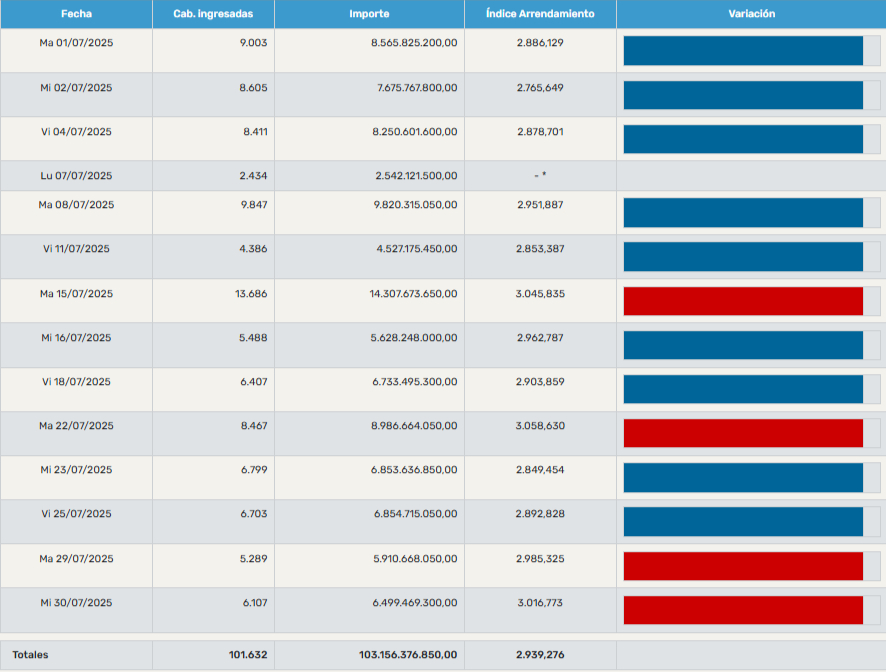The width and height of the screenshot is (886, 672).
Task: Select the date cell Vi 11/07/2025
Action: click(76, 249)
